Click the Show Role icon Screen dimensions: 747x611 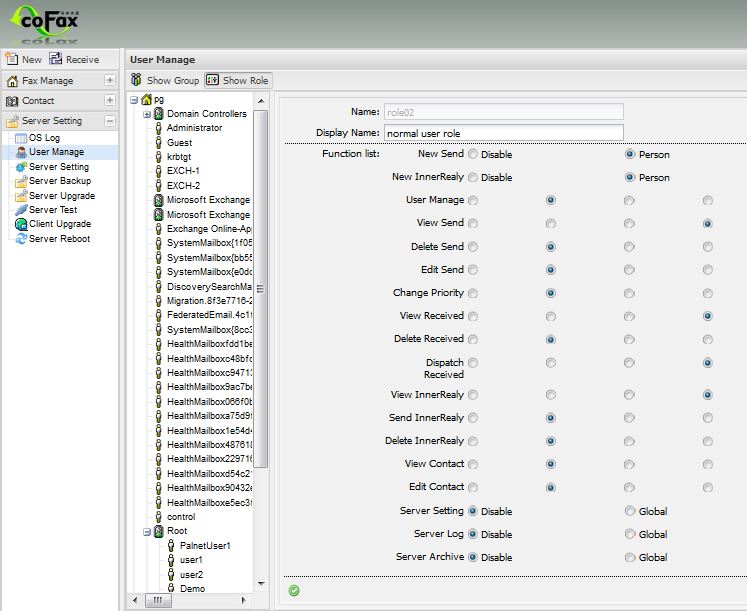click(212, 80)
